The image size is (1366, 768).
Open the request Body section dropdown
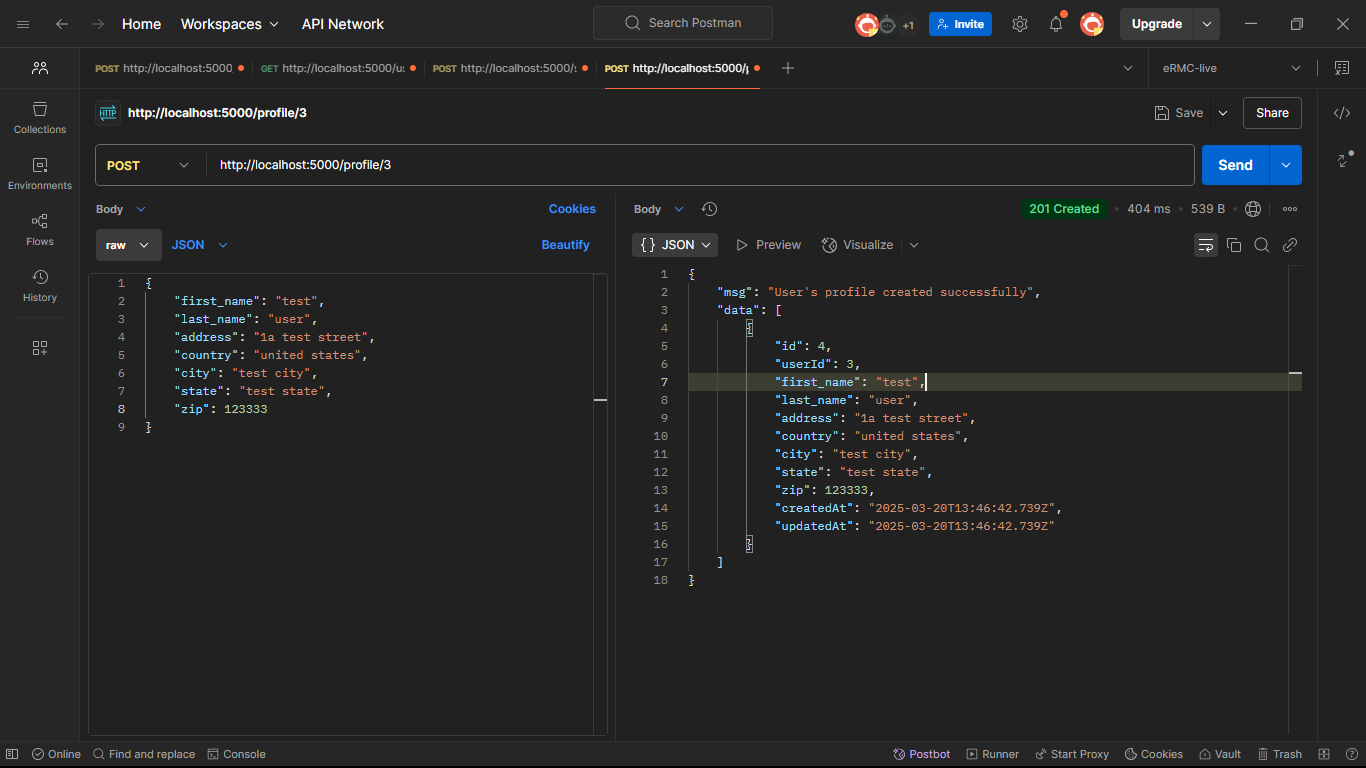tap(121, 209)
